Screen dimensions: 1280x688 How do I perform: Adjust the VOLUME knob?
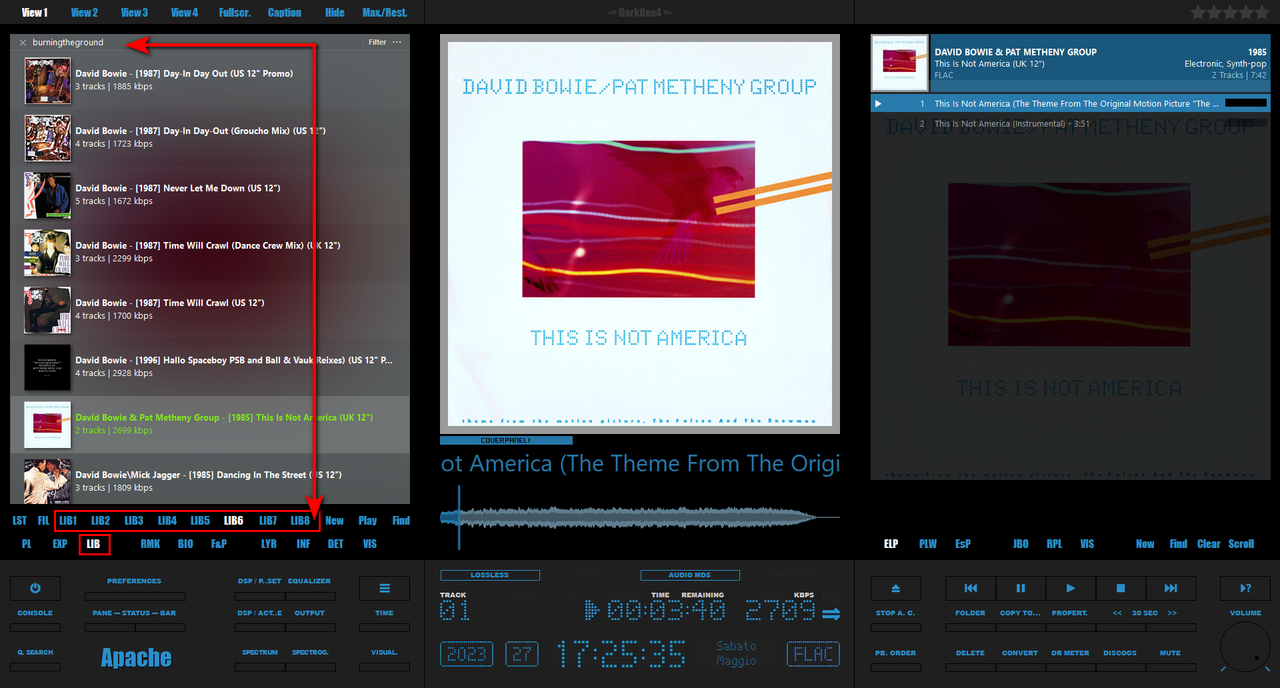pyautogui.click(x=1246, y=646)
